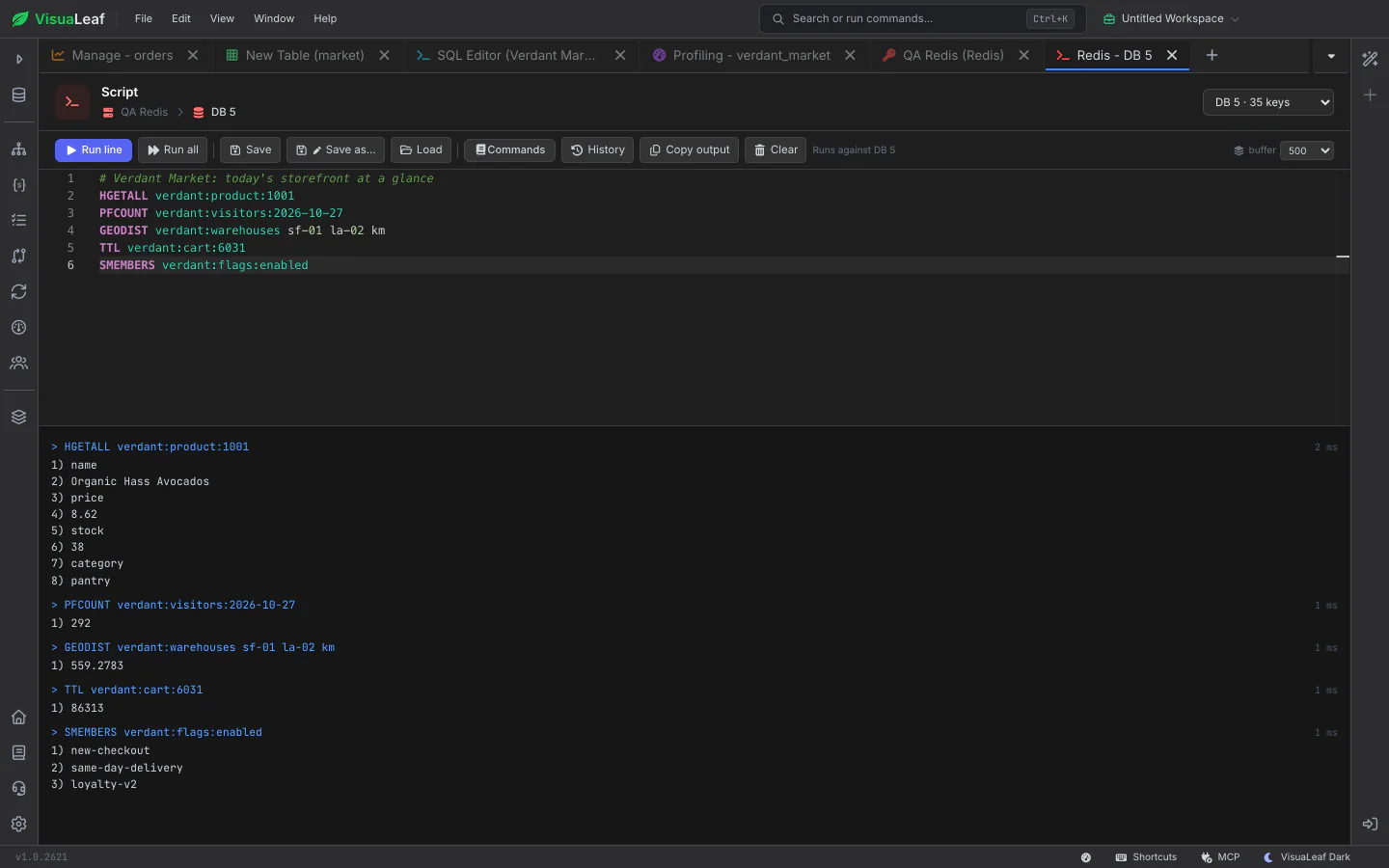
Task: Open the support headset icon
Action: coord(18,788)
